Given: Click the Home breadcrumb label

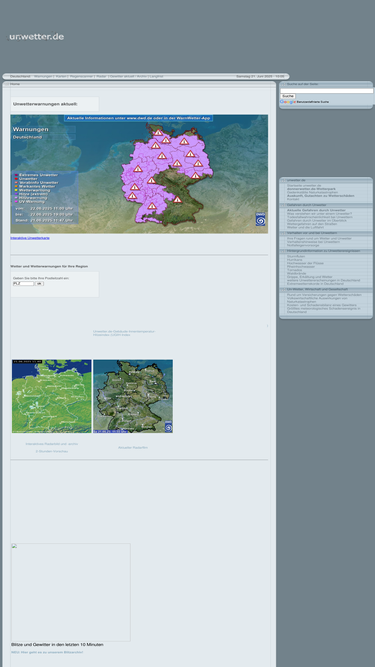Looking at the screenshot, I should (x=15, y=84).
